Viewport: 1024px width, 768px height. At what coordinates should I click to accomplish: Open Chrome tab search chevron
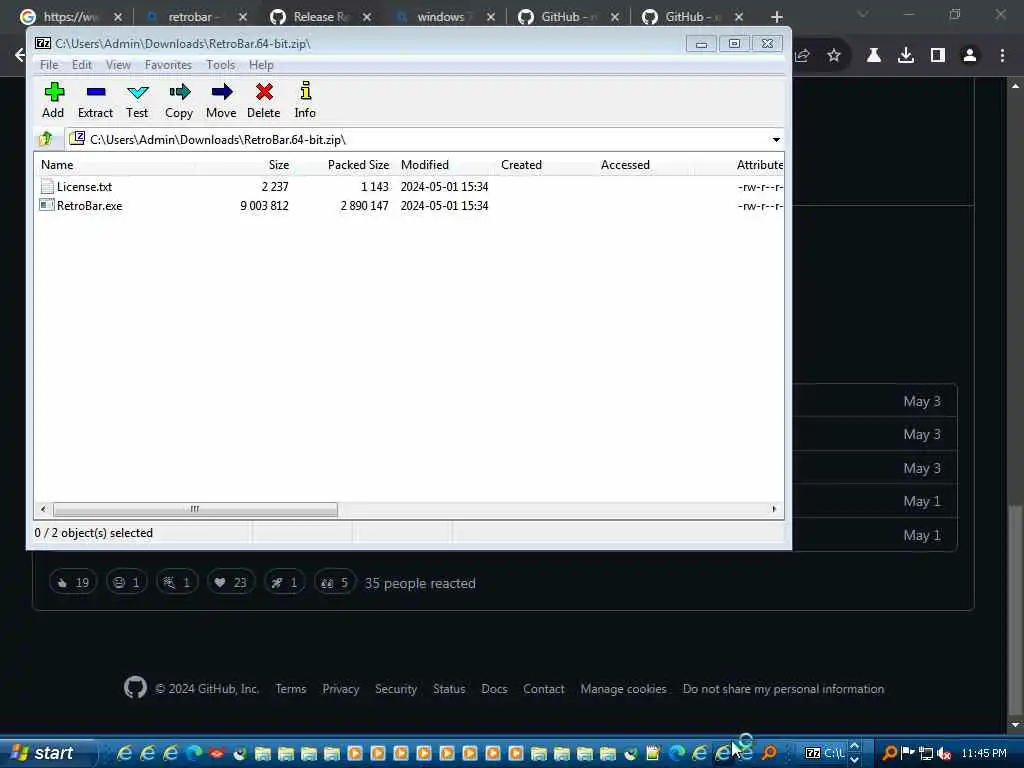[863, 14]
